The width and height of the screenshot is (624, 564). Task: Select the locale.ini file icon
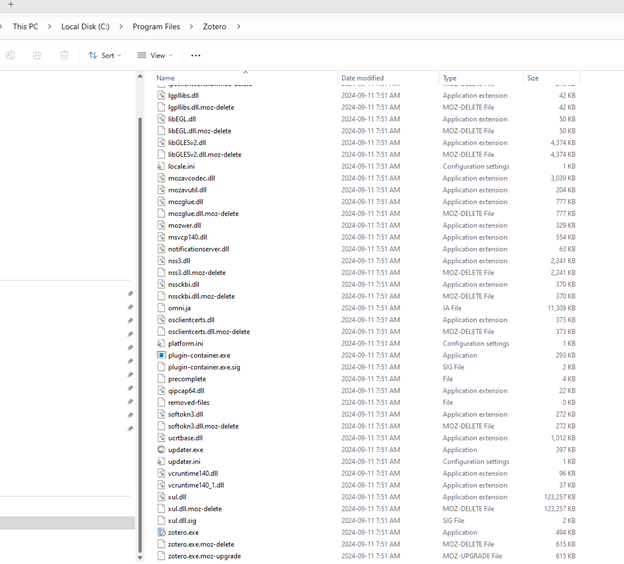pyautogui.click(x=161, y=166)
